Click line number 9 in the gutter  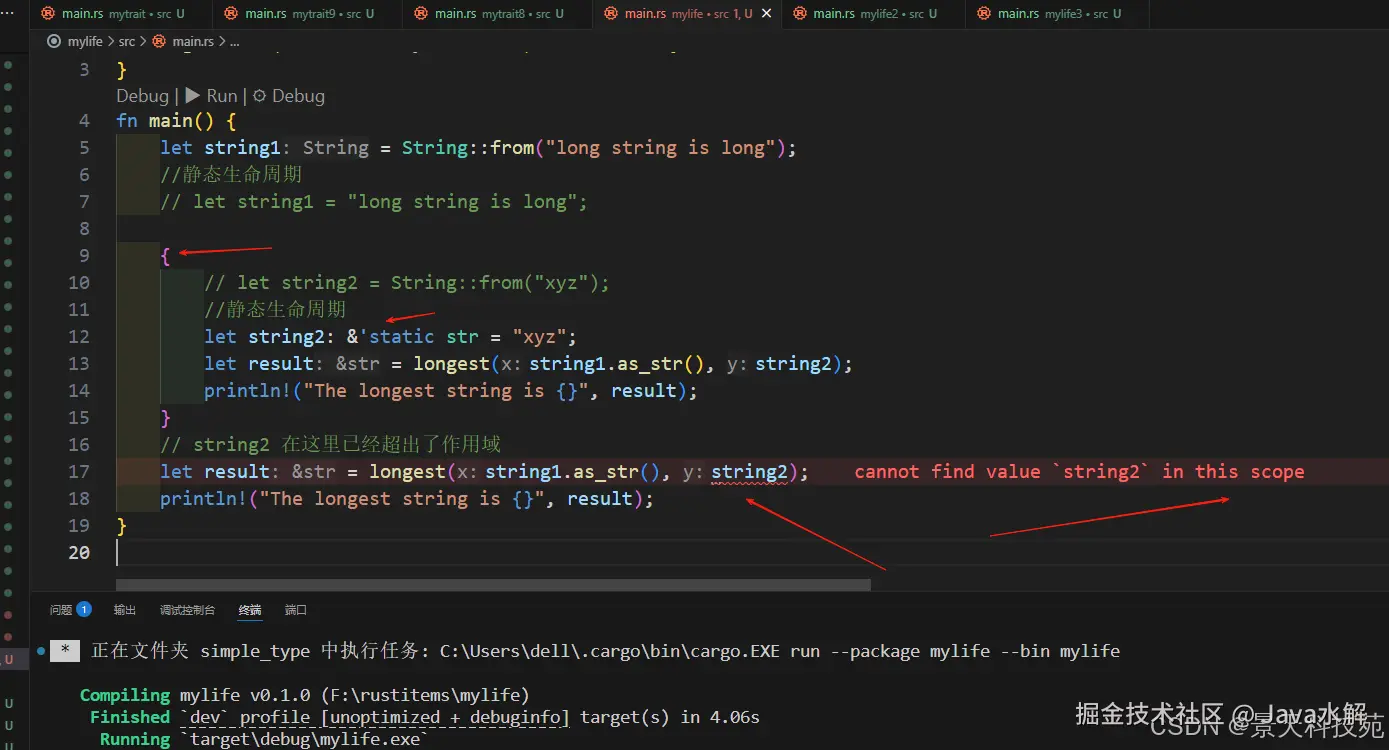pyautogui.click(x=84, y=256)
